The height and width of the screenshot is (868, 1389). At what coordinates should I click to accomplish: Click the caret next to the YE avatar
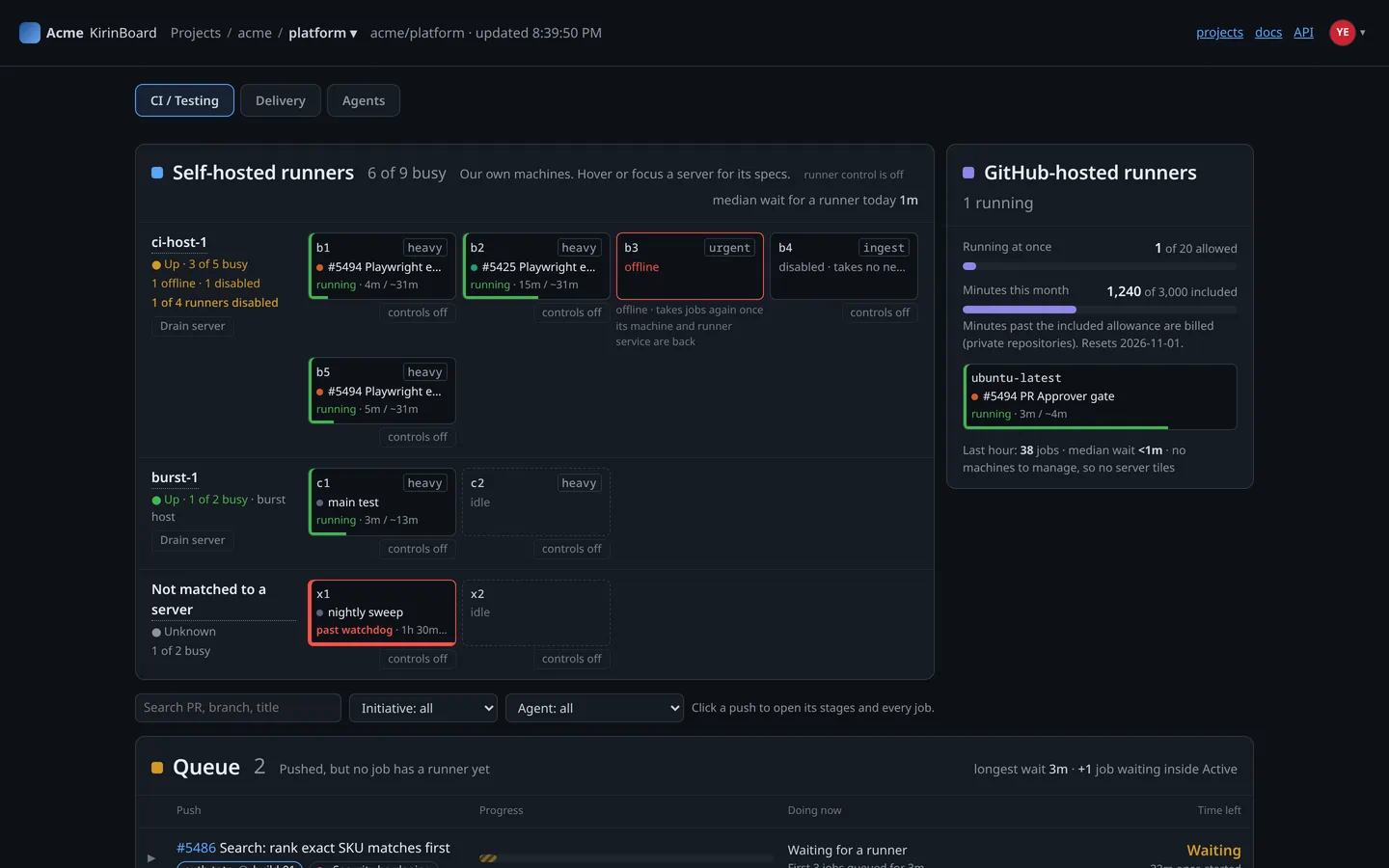click(x=1363, y=33)
